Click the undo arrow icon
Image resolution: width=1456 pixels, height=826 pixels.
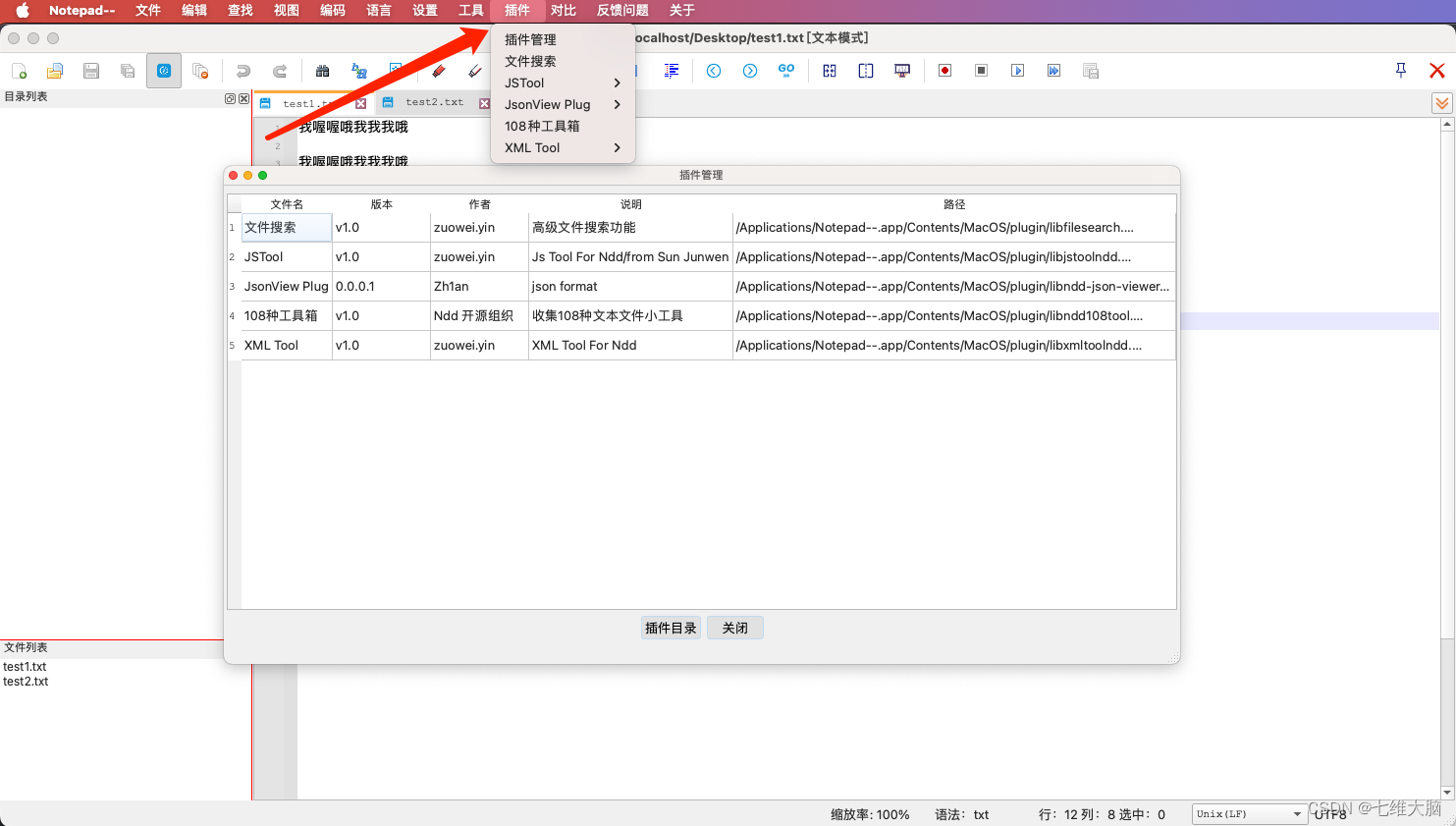tap(243, 71)
